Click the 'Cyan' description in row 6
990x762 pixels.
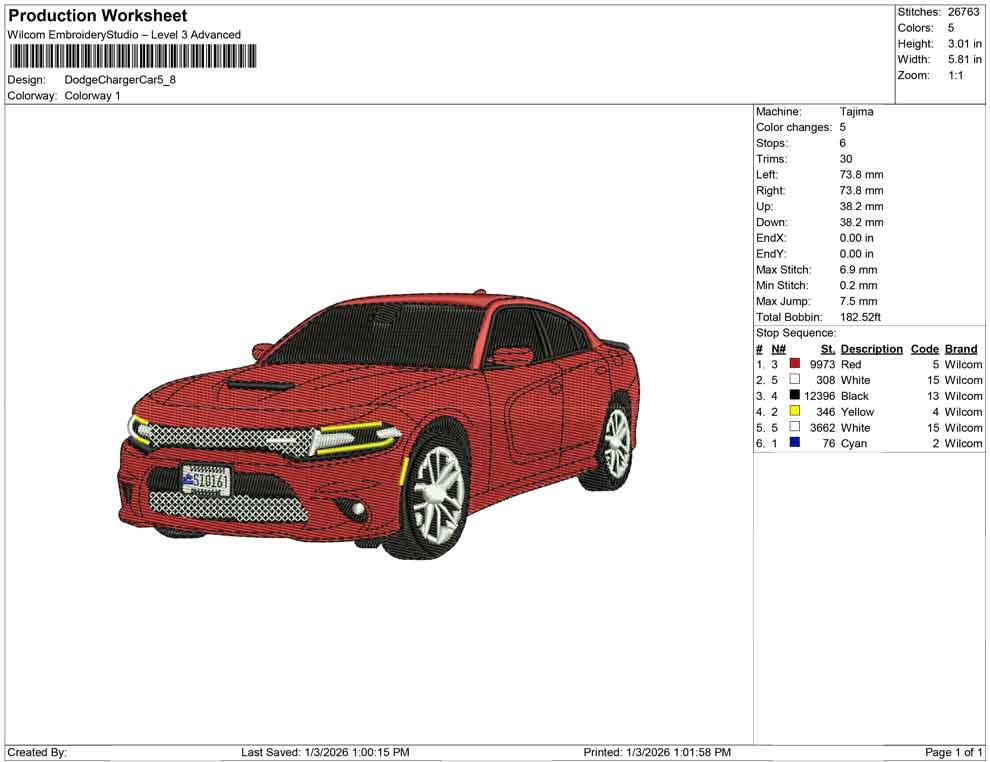854,443
